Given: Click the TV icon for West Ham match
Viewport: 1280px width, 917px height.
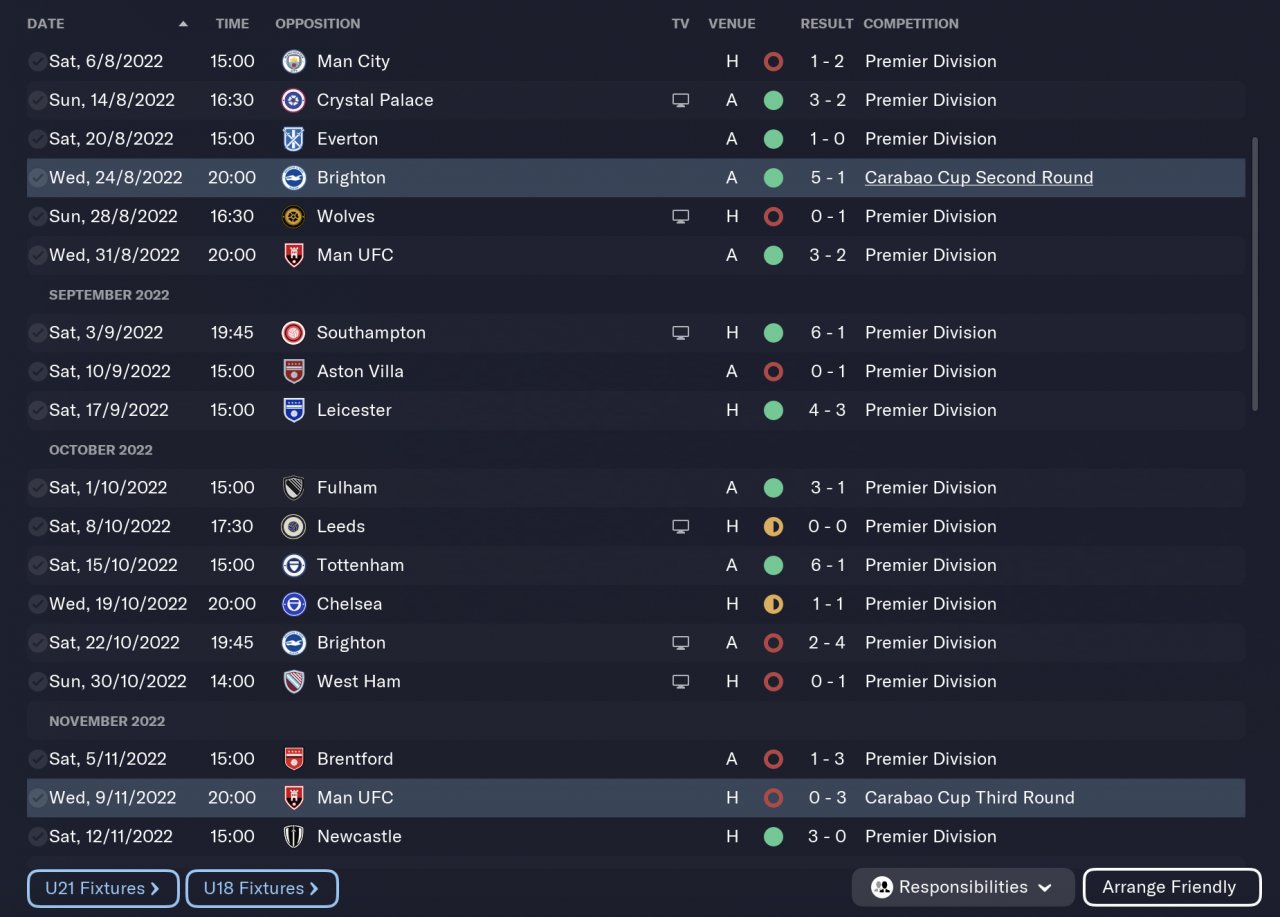Looking at the screenshot, I should tap(681, 682).
